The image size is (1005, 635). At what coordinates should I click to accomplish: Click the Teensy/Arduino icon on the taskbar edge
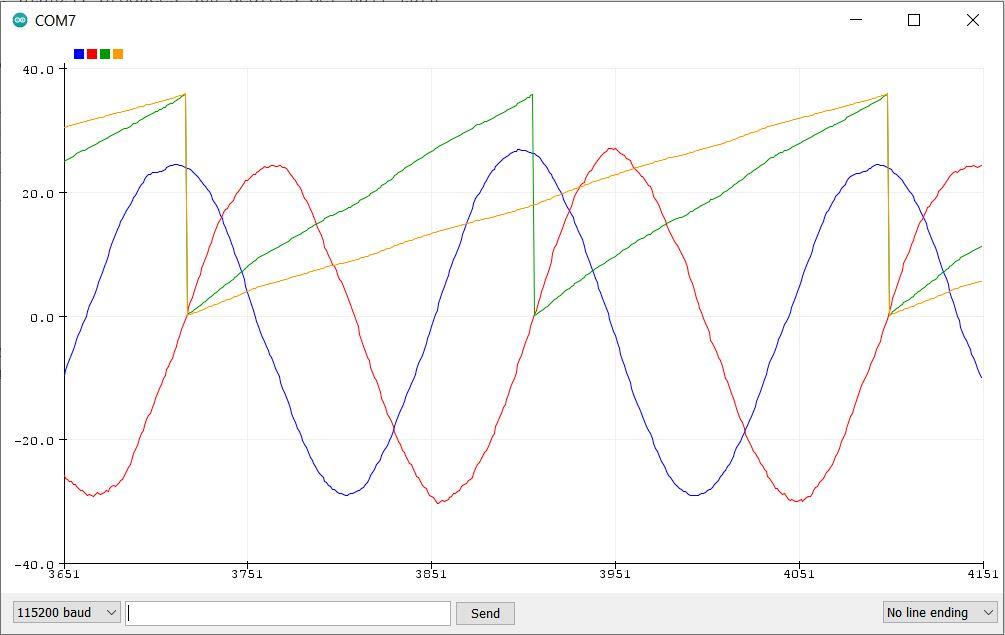pos(21,18)
